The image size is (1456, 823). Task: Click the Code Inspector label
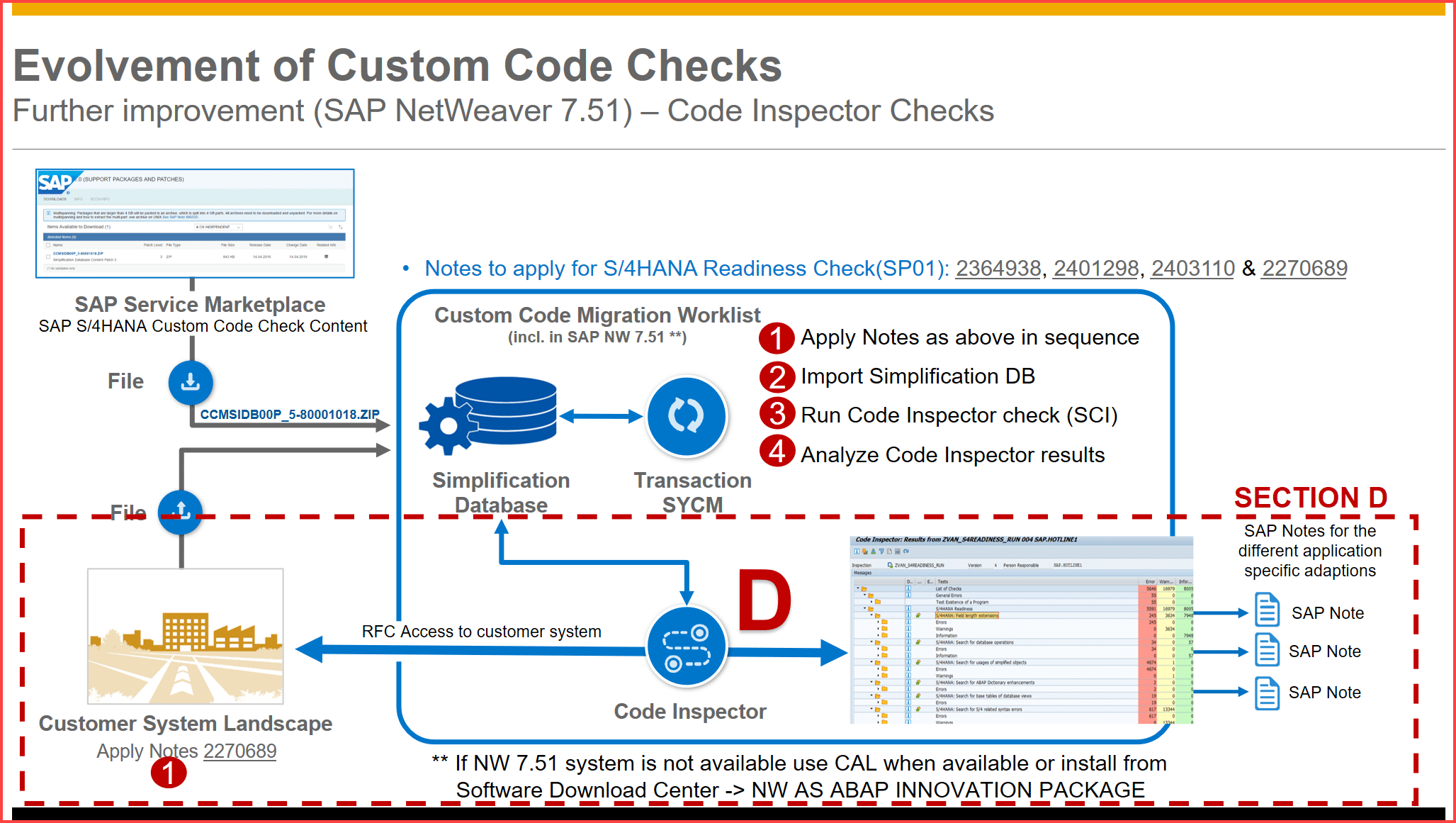point(689,712)
